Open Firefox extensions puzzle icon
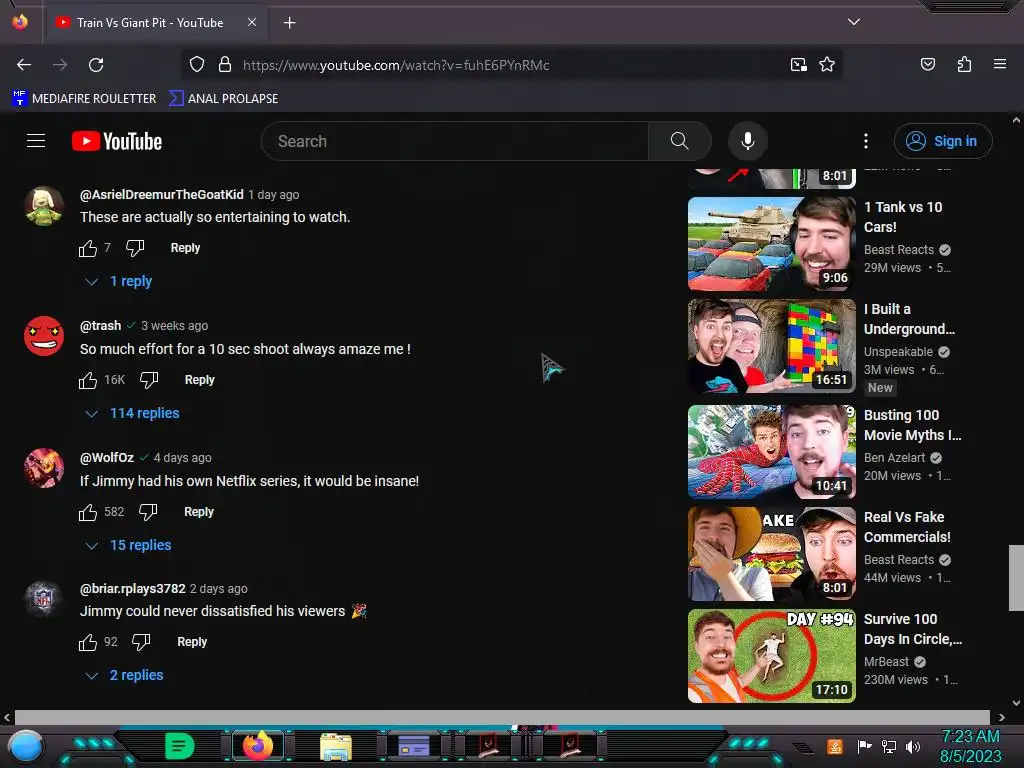1024x768 pixels. click(x=964, y=64)
